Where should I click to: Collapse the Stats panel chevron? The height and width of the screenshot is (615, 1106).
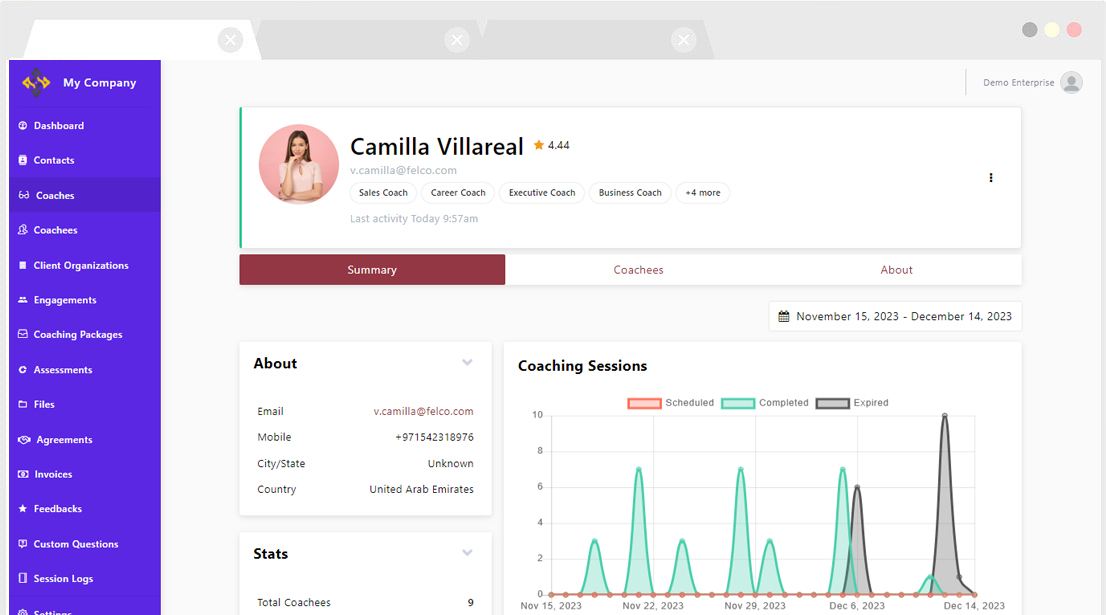[467, 553]
